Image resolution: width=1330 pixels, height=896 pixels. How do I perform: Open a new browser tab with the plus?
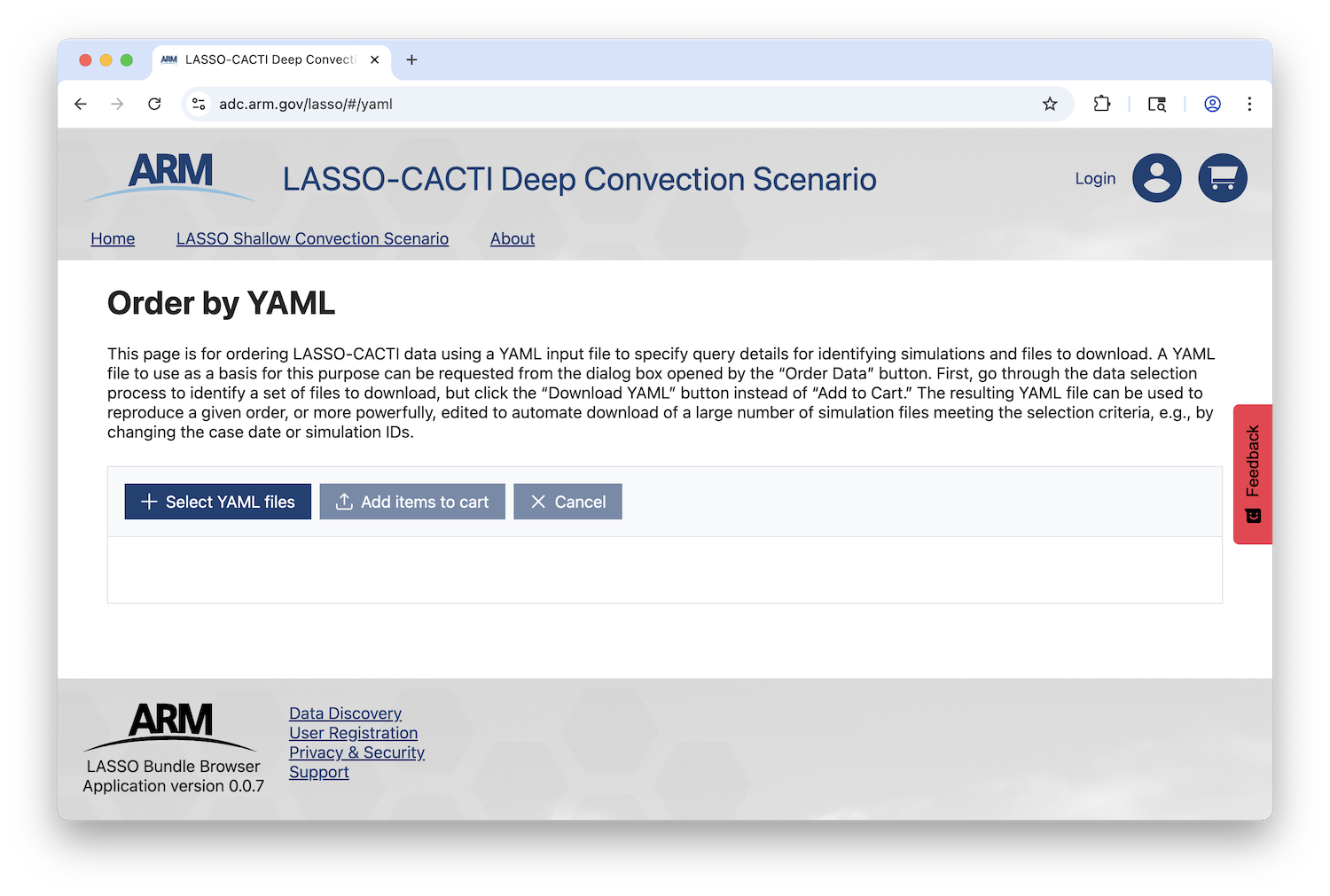(411, 59)
